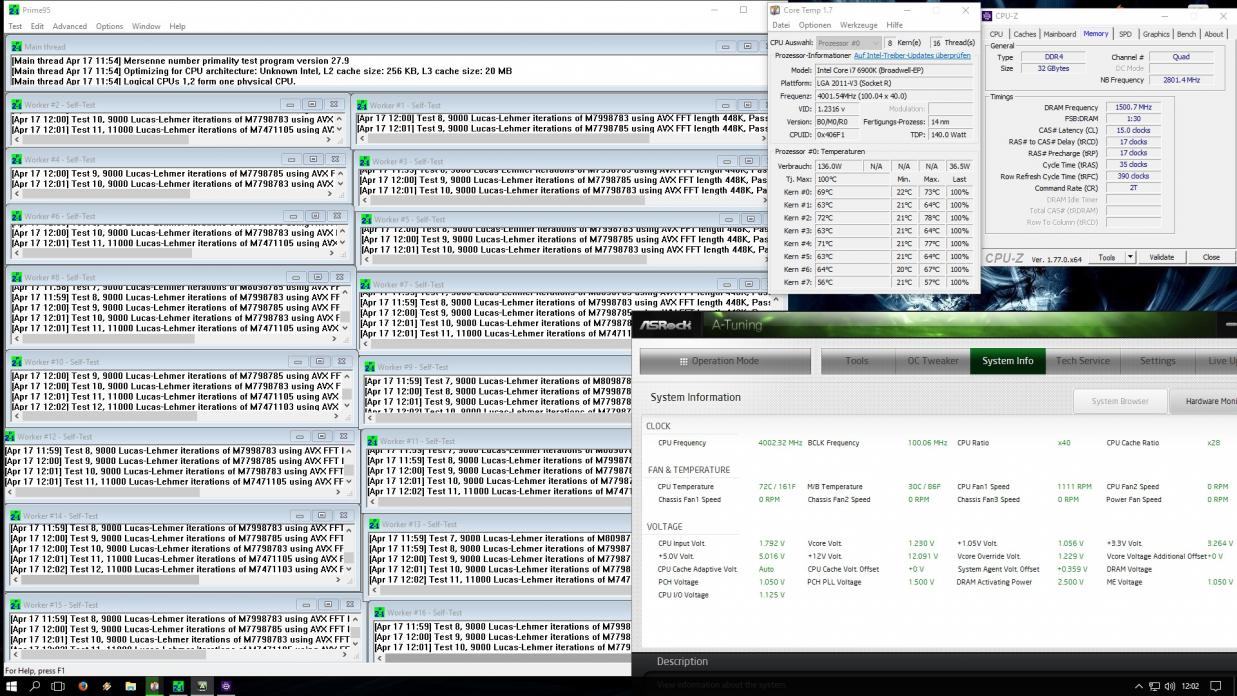Click the Worker #12 window icon
Screen dimensions: 1237x696
point(10,436)
